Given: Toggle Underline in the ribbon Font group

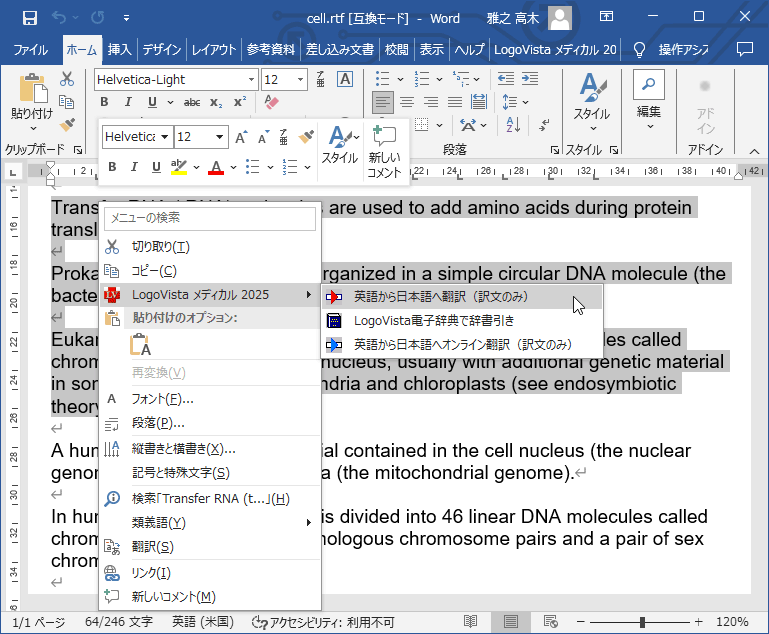Looking at the screenshot, I should (152, 102).
